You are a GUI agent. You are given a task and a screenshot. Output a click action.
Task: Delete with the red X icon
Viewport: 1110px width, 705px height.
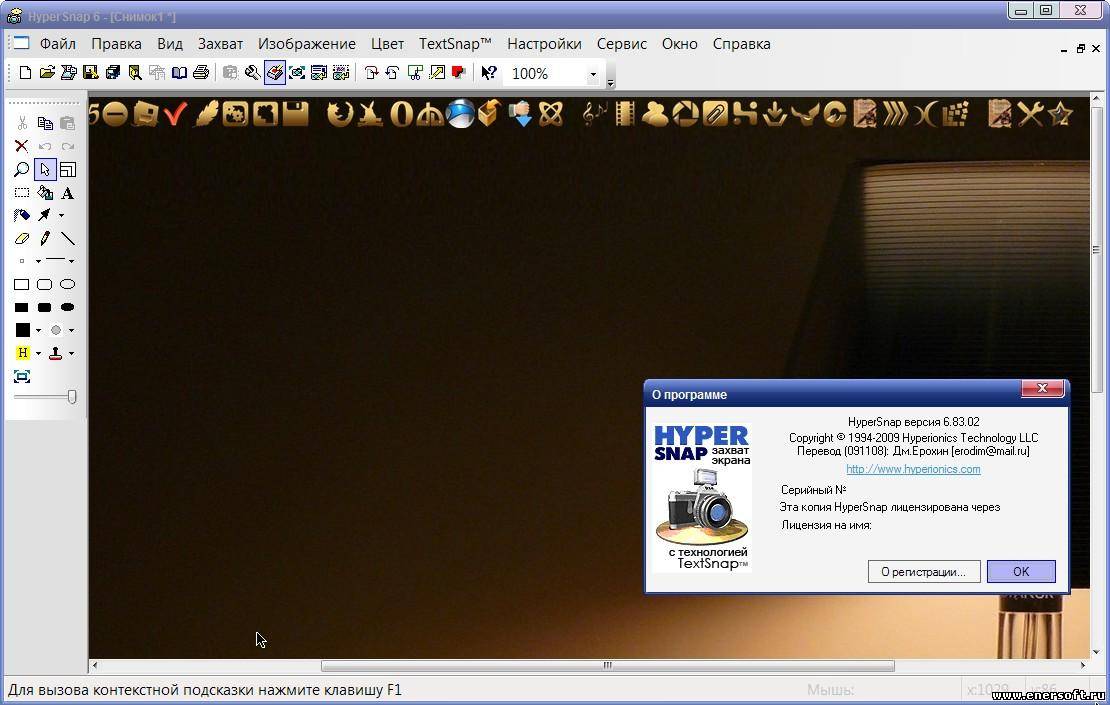tap(22, 147)
